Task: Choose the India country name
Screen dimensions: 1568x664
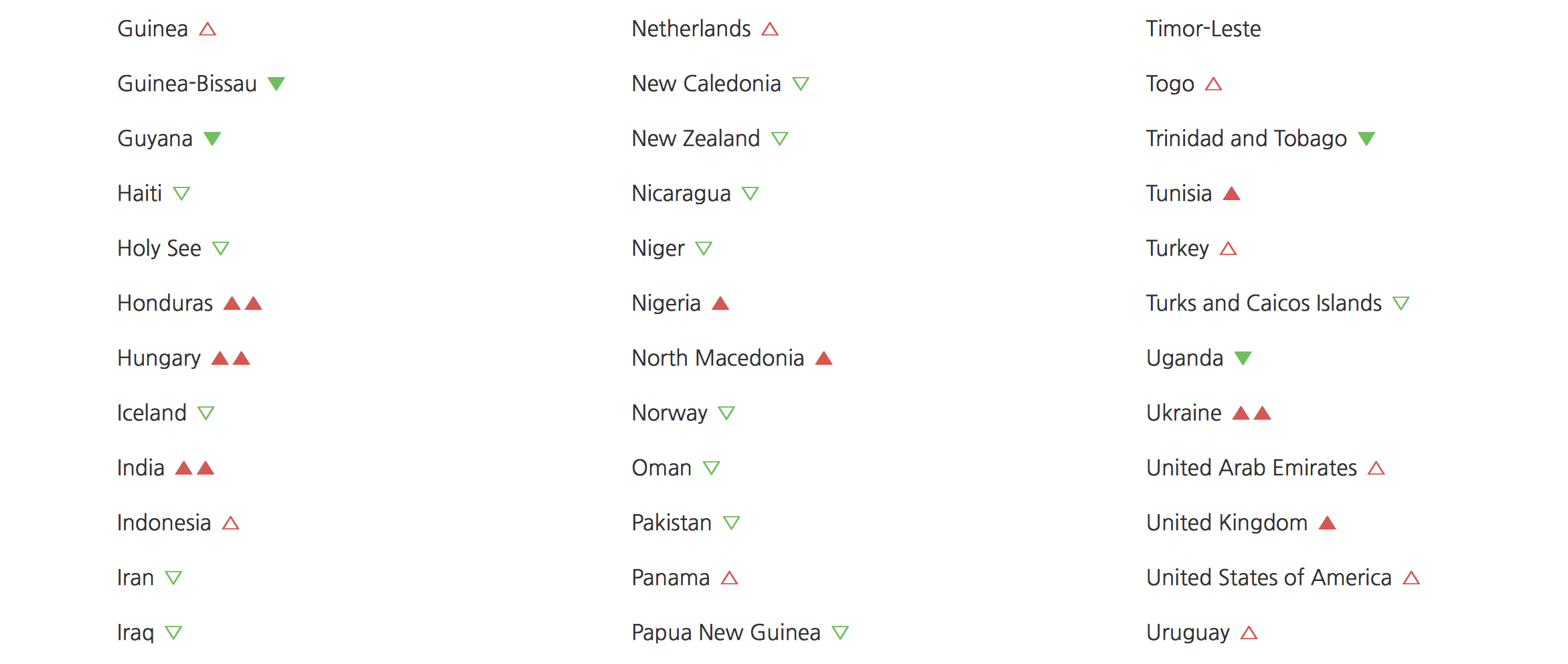Action: pos(141,468)
